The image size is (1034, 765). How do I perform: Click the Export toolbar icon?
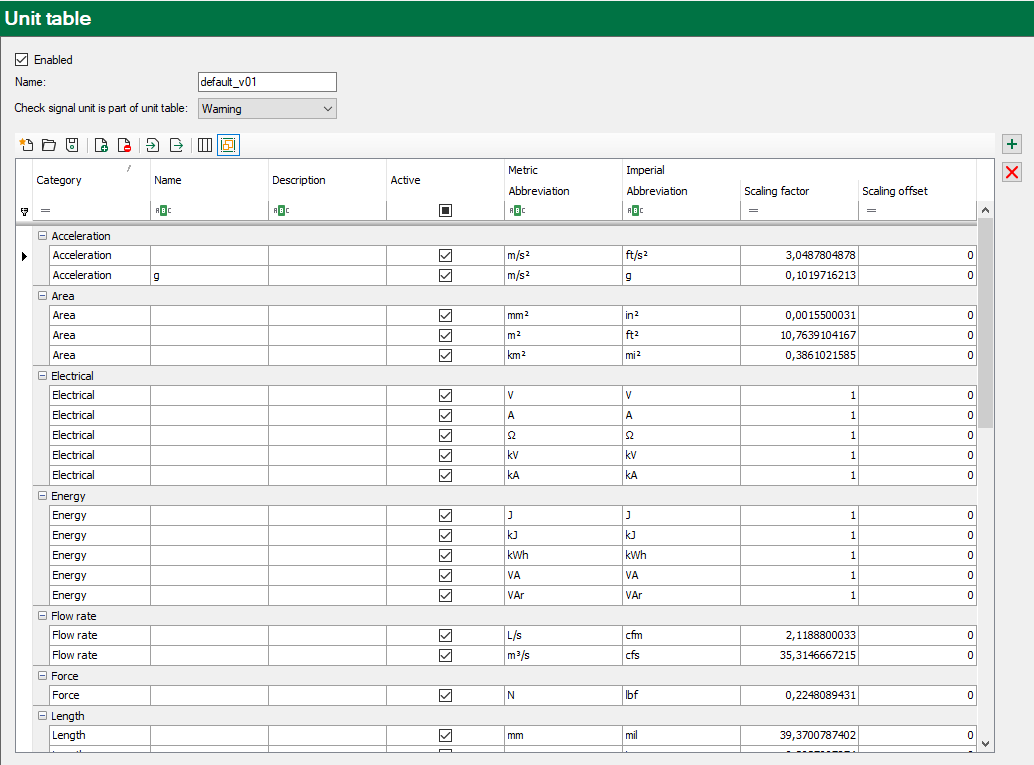click(x=177, y=145)
